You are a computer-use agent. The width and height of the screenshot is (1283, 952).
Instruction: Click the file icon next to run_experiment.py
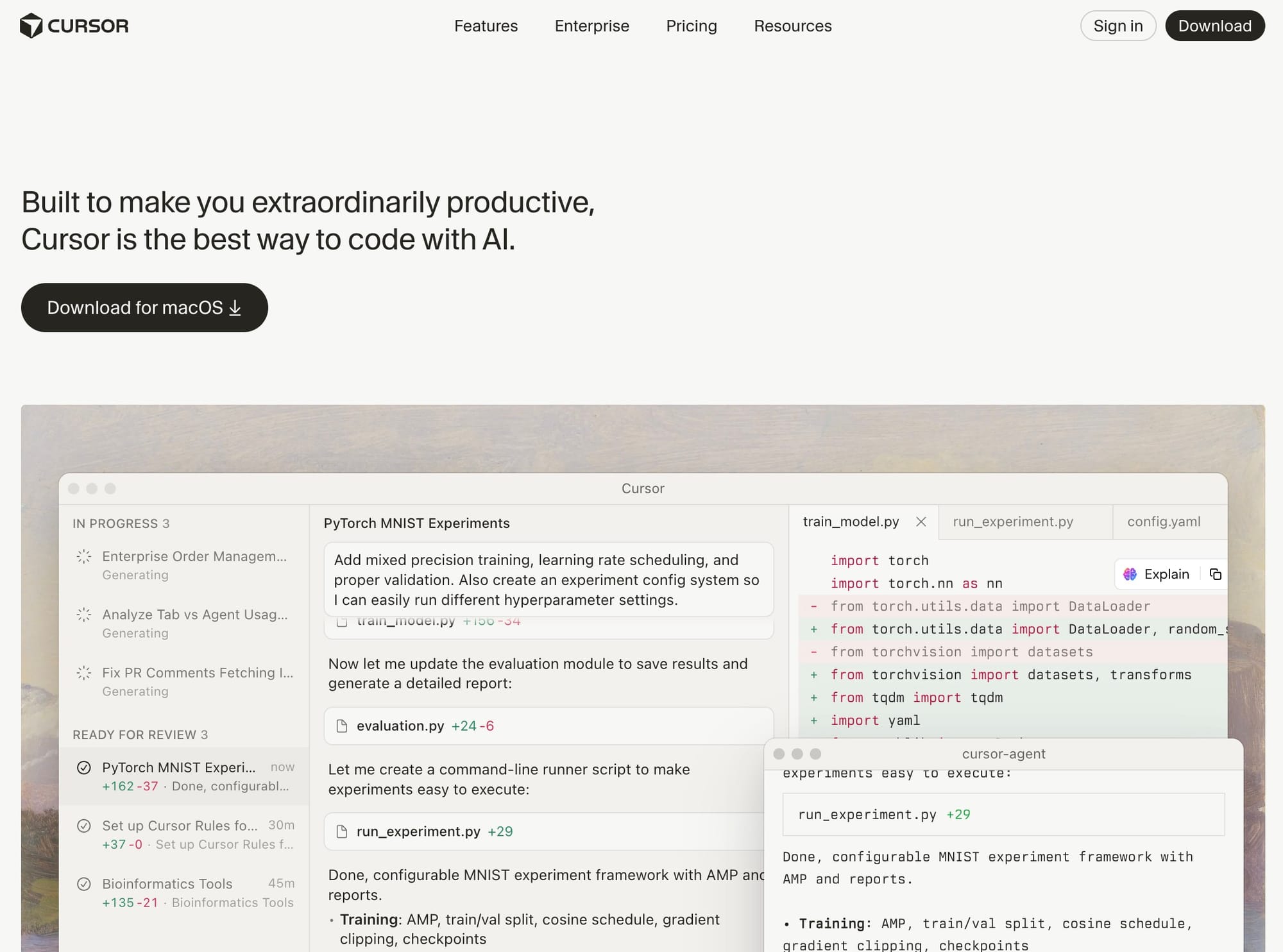[x=341, y=831]
